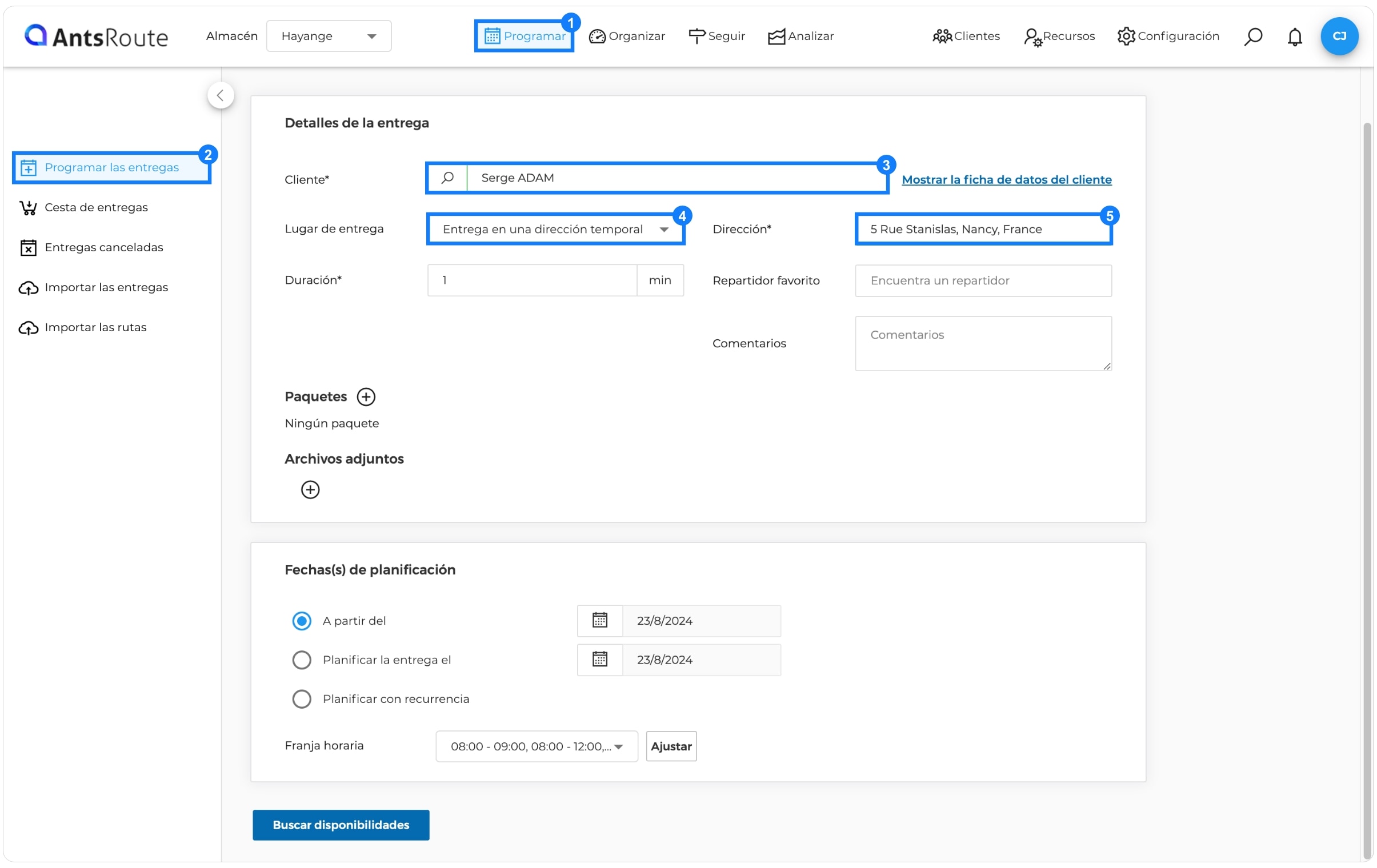Image resolution: width=1377 pixels, height=868 pixels.
Task: Click the Programar calendar icon in the top bar
Action: 493,36
